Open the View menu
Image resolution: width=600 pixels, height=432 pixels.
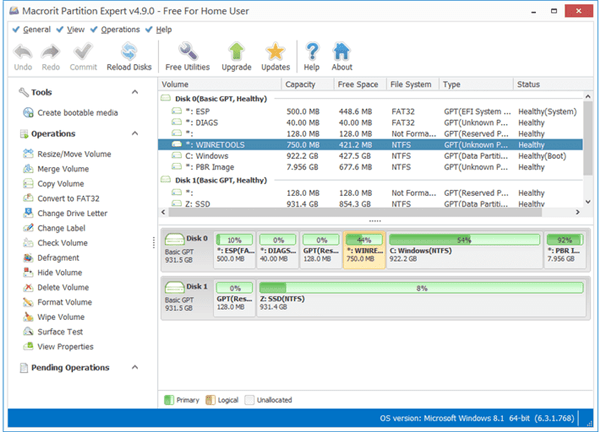point(70,29)
